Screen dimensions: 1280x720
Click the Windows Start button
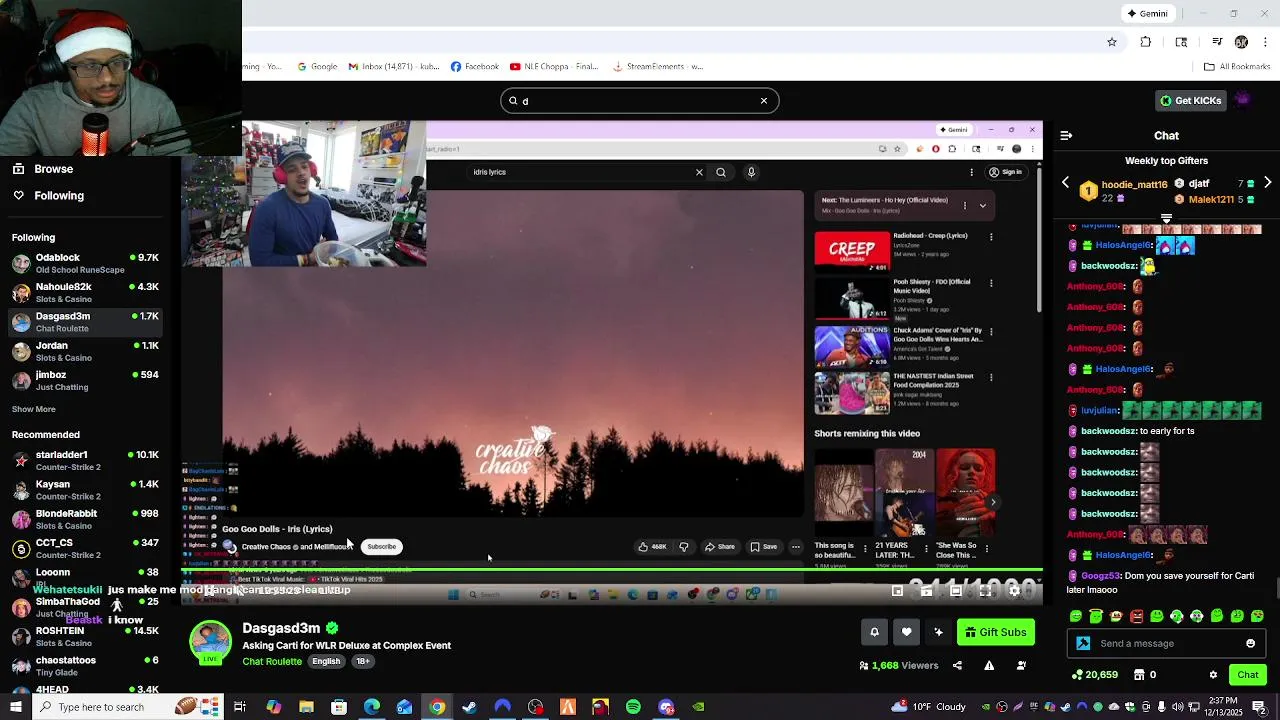[x=15, y=707]
